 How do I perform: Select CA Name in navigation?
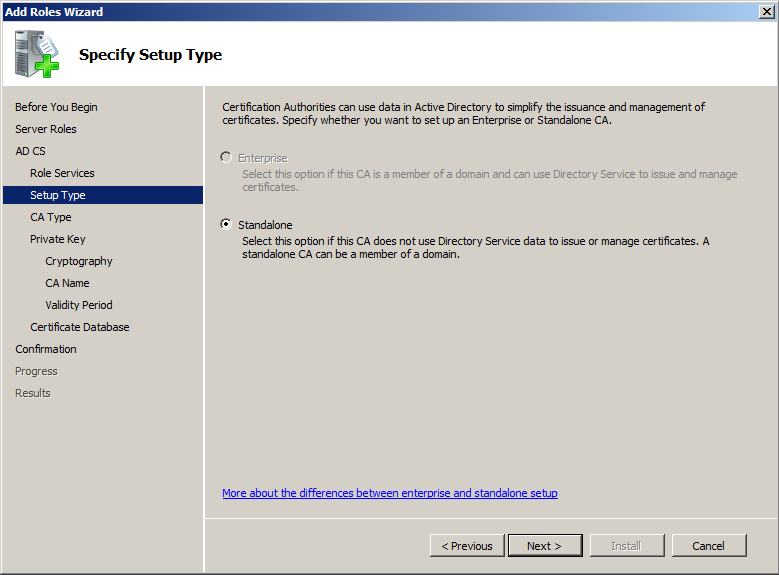click(67, 283)
